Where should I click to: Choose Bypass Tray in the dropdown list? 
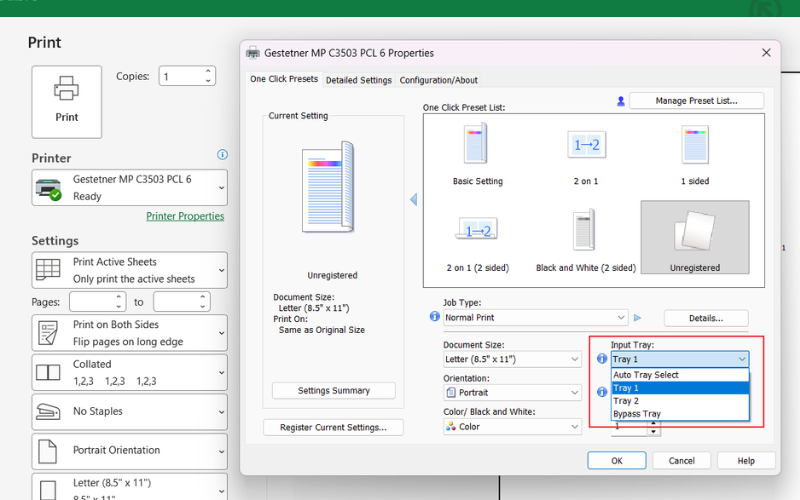[680, 414]
